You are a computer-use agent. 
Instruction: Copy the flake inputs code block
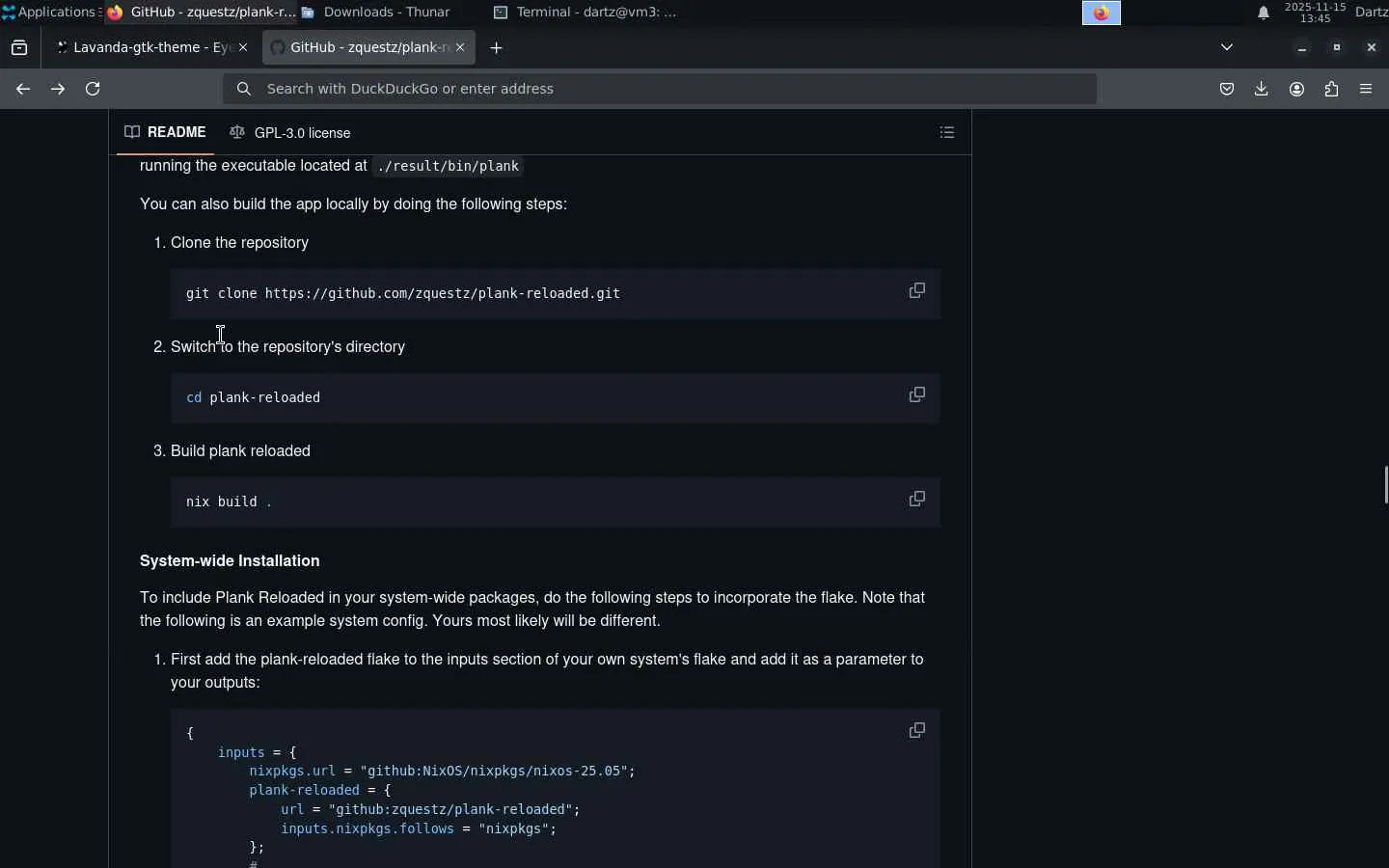click(917, 730)
